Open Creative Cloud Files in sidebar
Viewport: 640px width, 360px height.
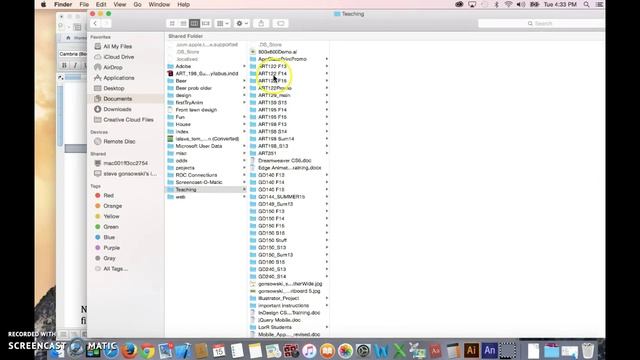click(x=128, y=120)
